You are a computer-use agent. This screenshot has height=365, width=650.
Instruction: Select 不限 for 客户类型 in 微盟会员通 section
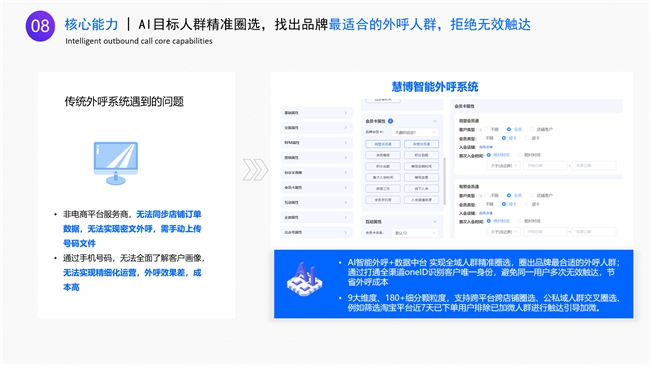pos(492,129)
